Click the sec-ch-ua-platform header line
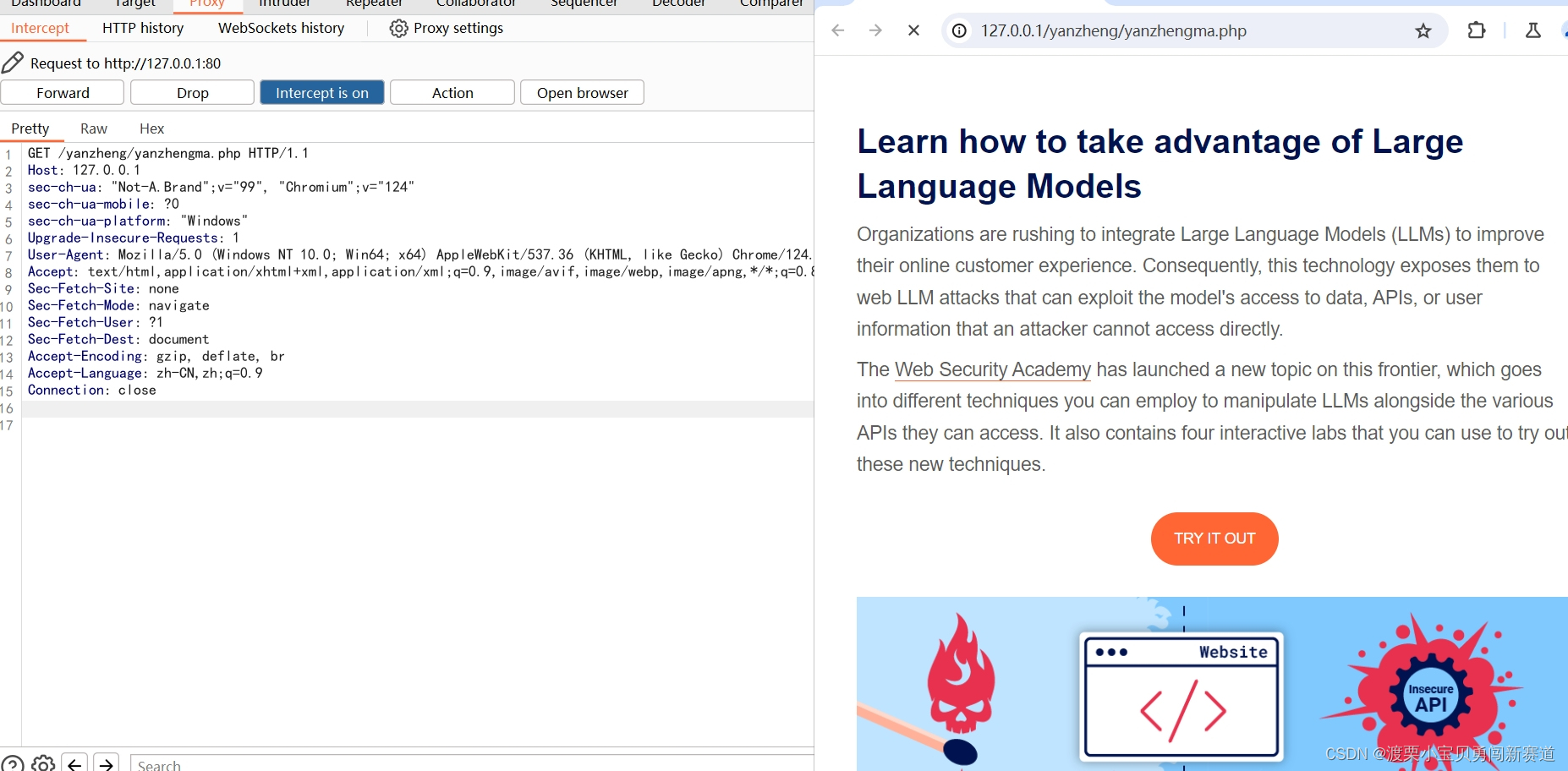Screen dimensions: 1568x771 click(138, 221)
